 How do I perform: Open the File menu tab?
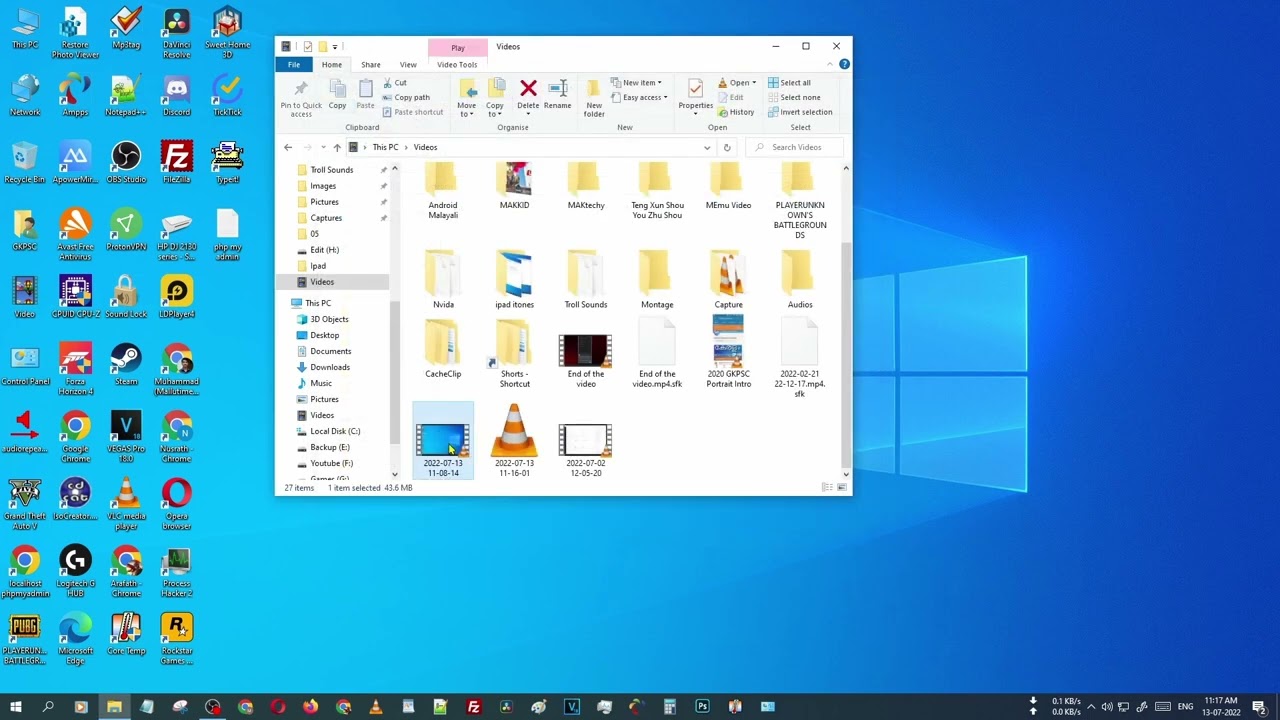point(294,65)
